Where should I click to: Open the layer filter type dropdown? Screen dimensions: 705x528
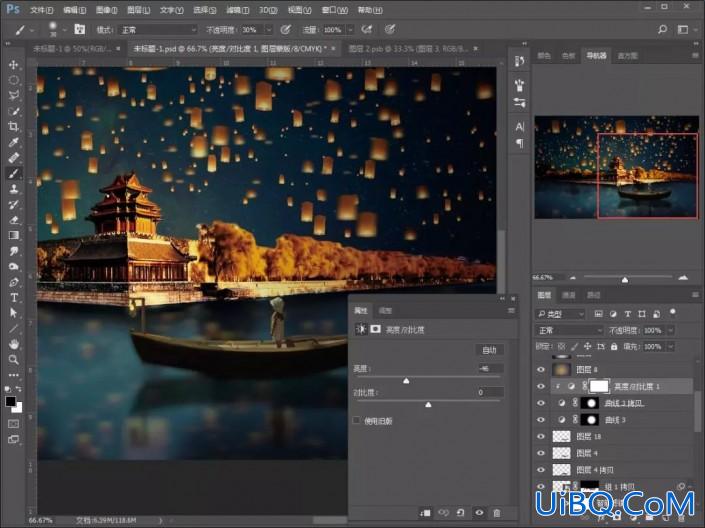[x=560, y=314]
